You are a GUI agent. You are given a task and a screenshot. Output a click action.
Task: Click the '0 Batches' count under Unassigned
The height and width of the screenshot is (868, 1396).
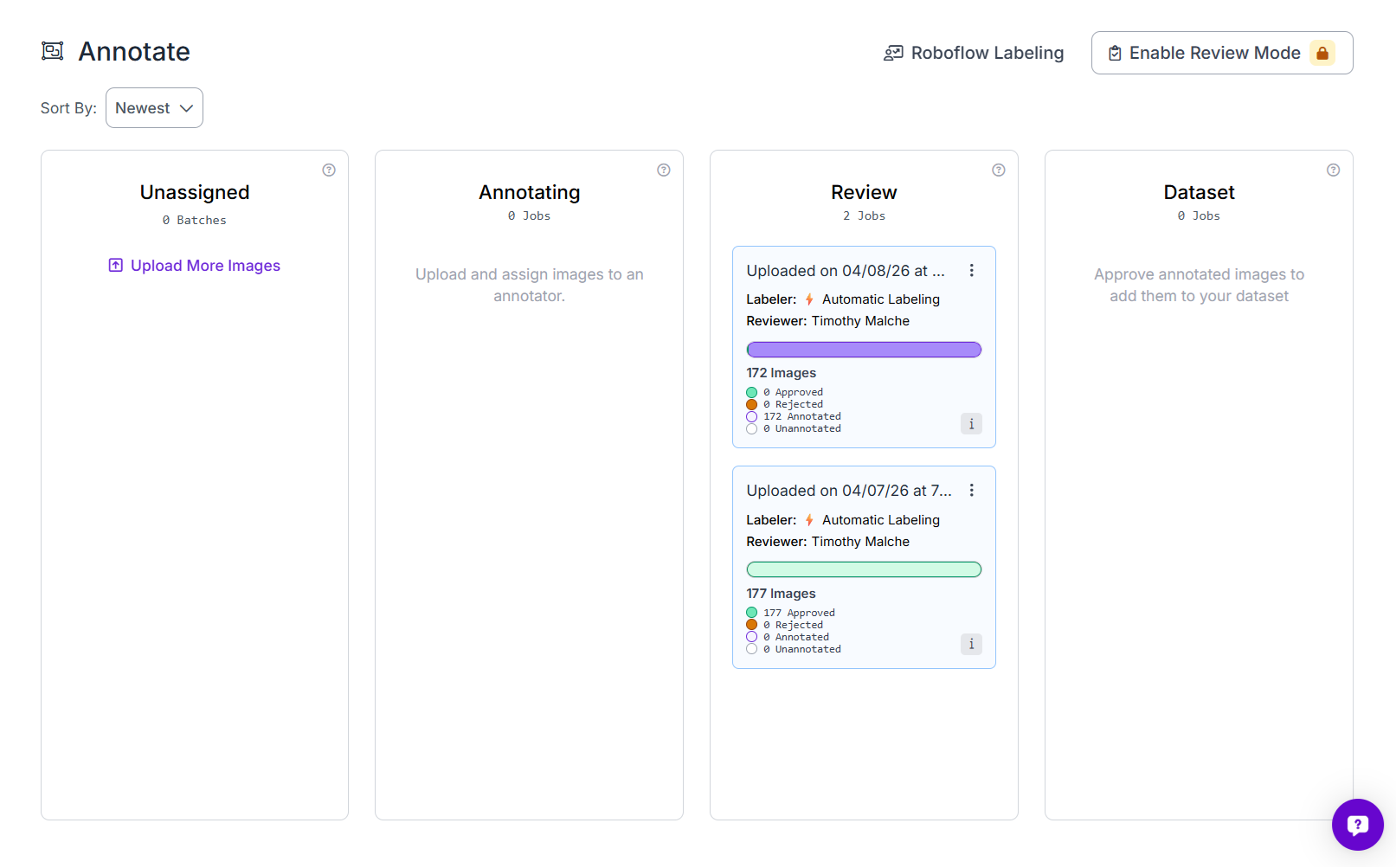[x=195, y=221]
